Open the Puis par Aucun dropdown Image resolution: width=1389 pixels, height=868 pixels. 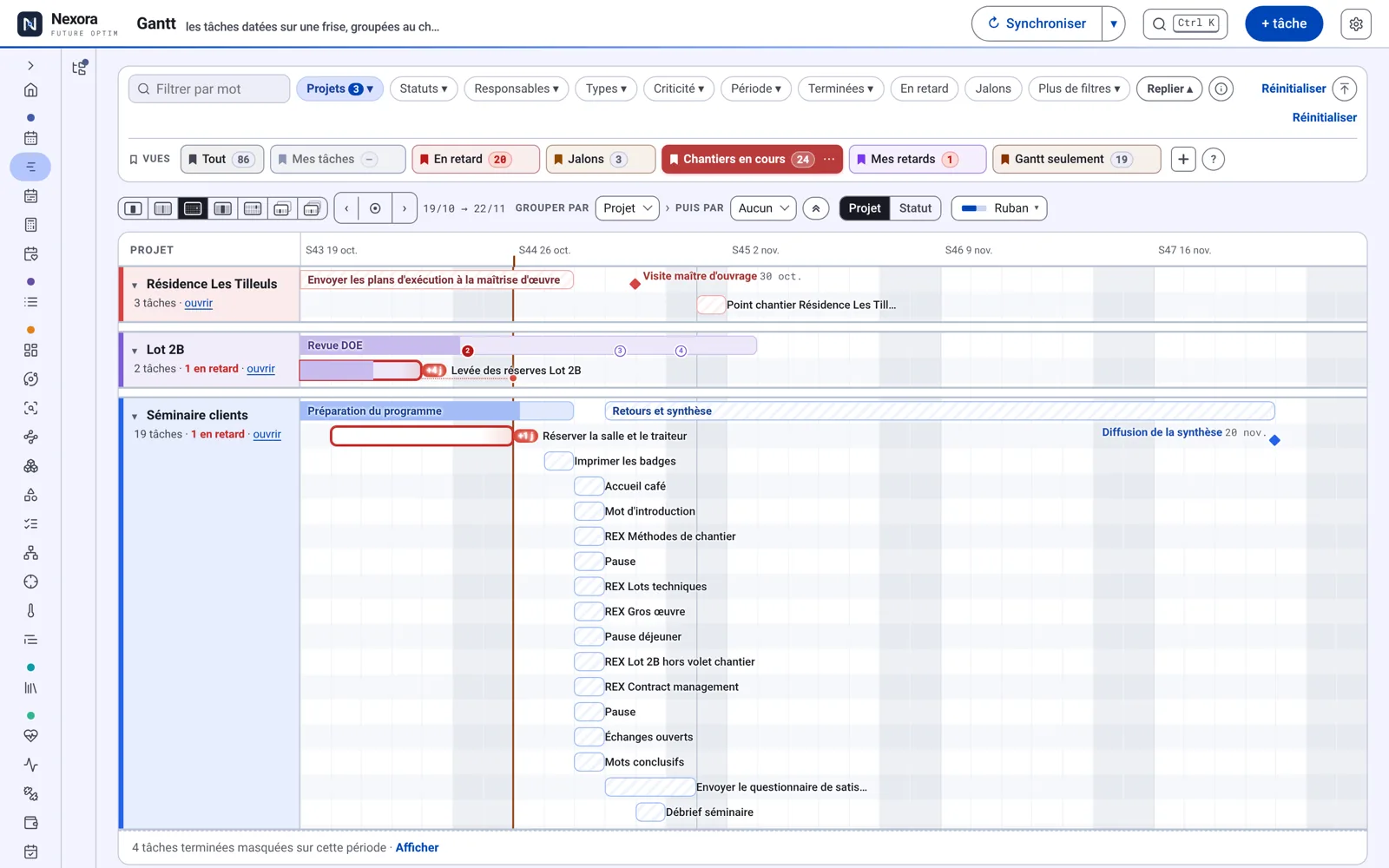point(763,208)
